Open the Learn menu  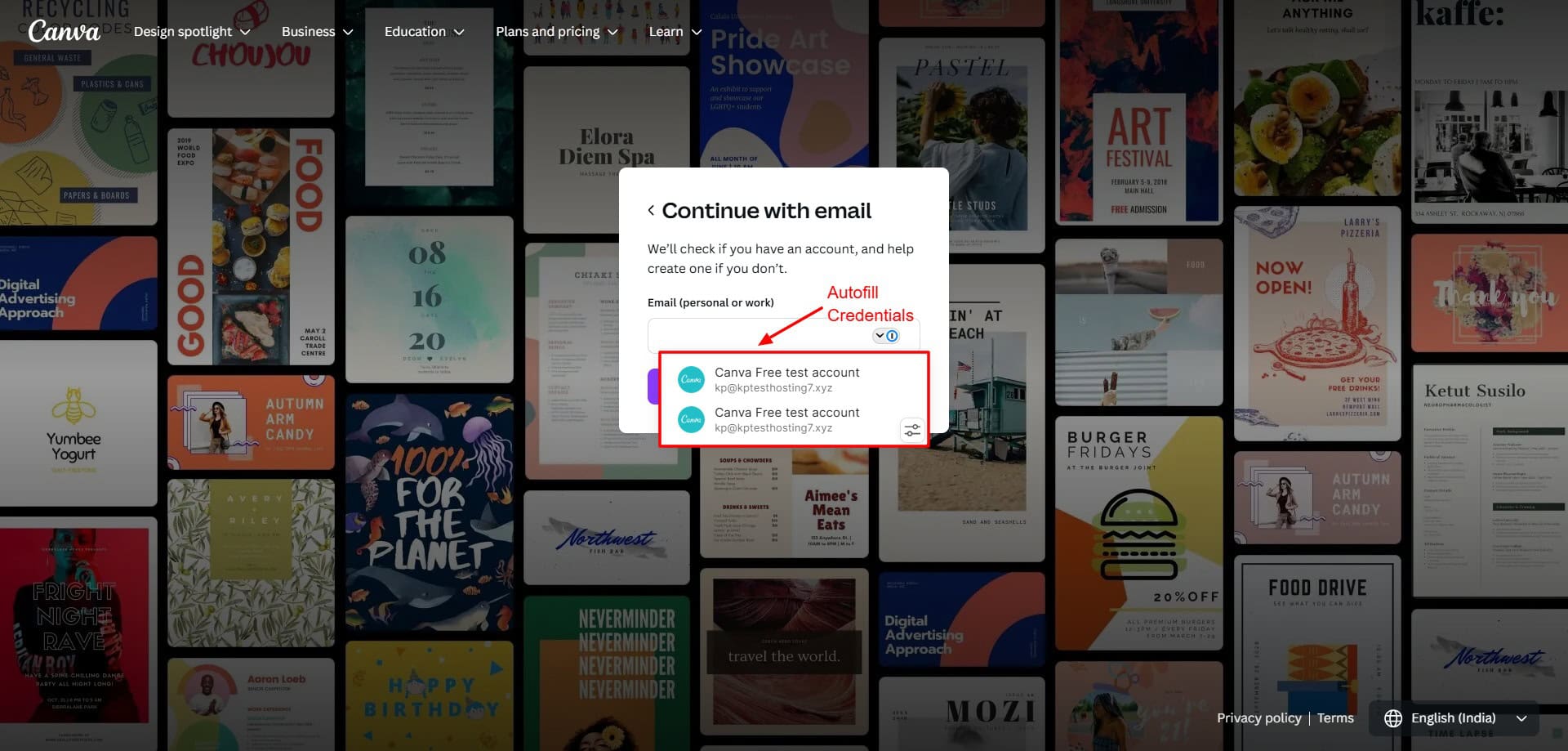675,32
